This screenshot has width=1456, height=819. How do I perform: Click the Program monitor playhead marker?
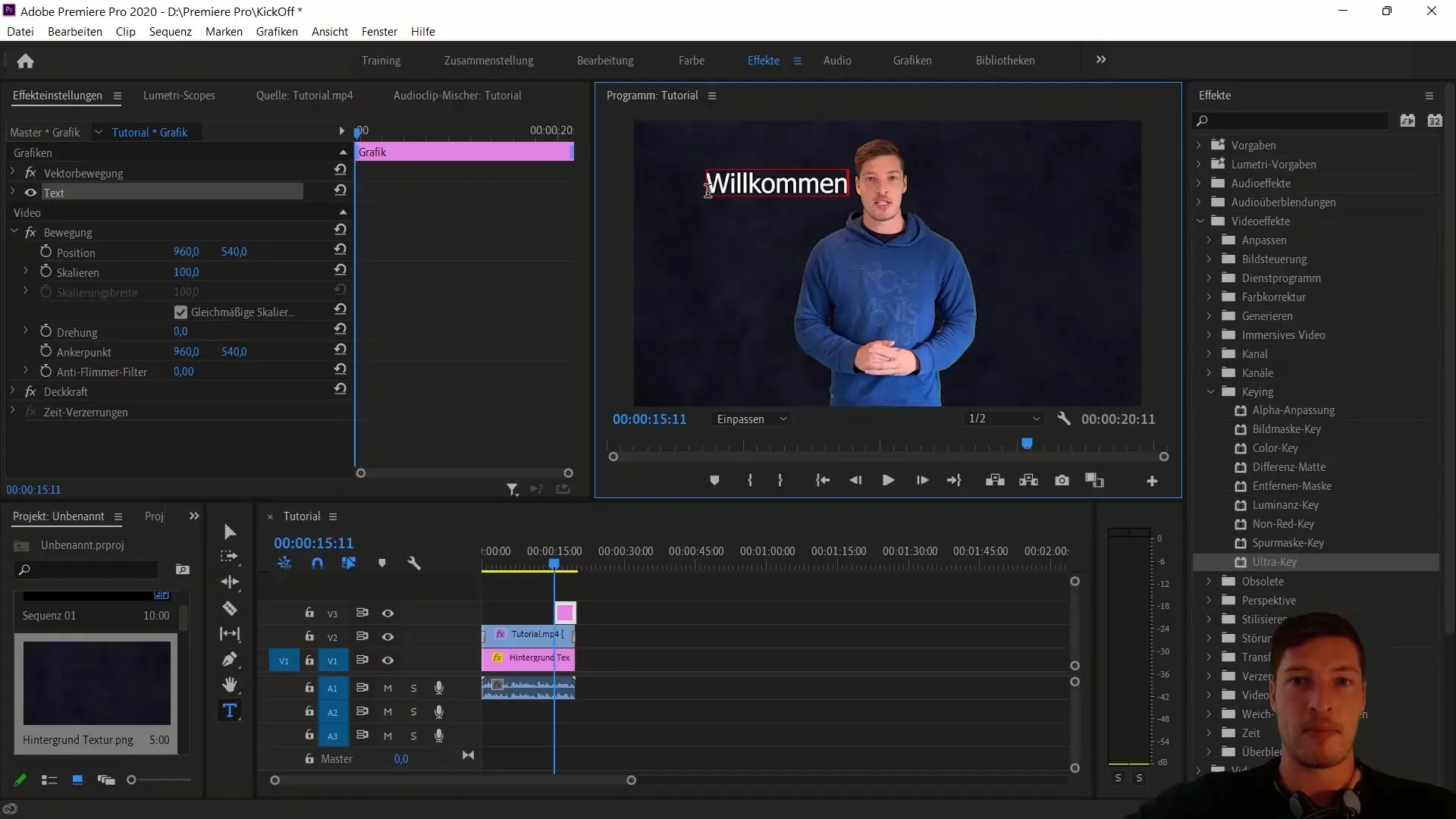(1027, 443)
